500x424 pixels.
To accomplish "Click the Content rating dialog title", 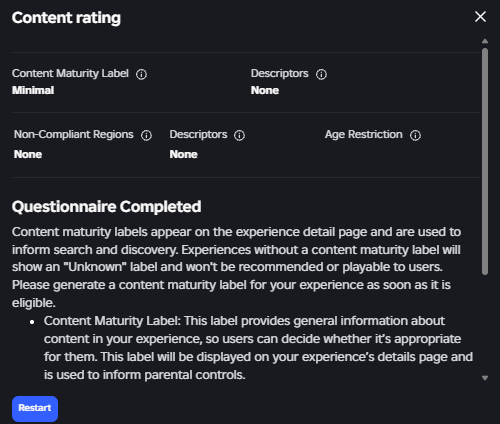I will coord(66,18).
